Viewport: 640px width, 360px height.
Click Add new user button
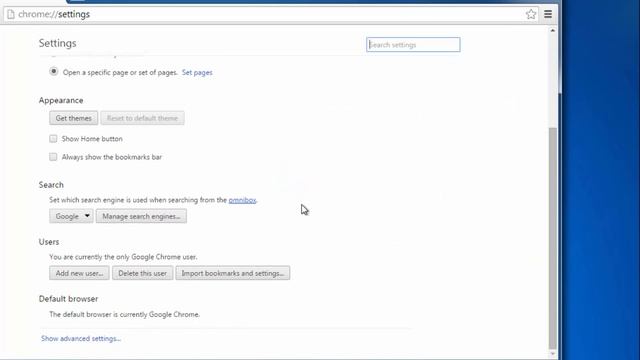79,273
